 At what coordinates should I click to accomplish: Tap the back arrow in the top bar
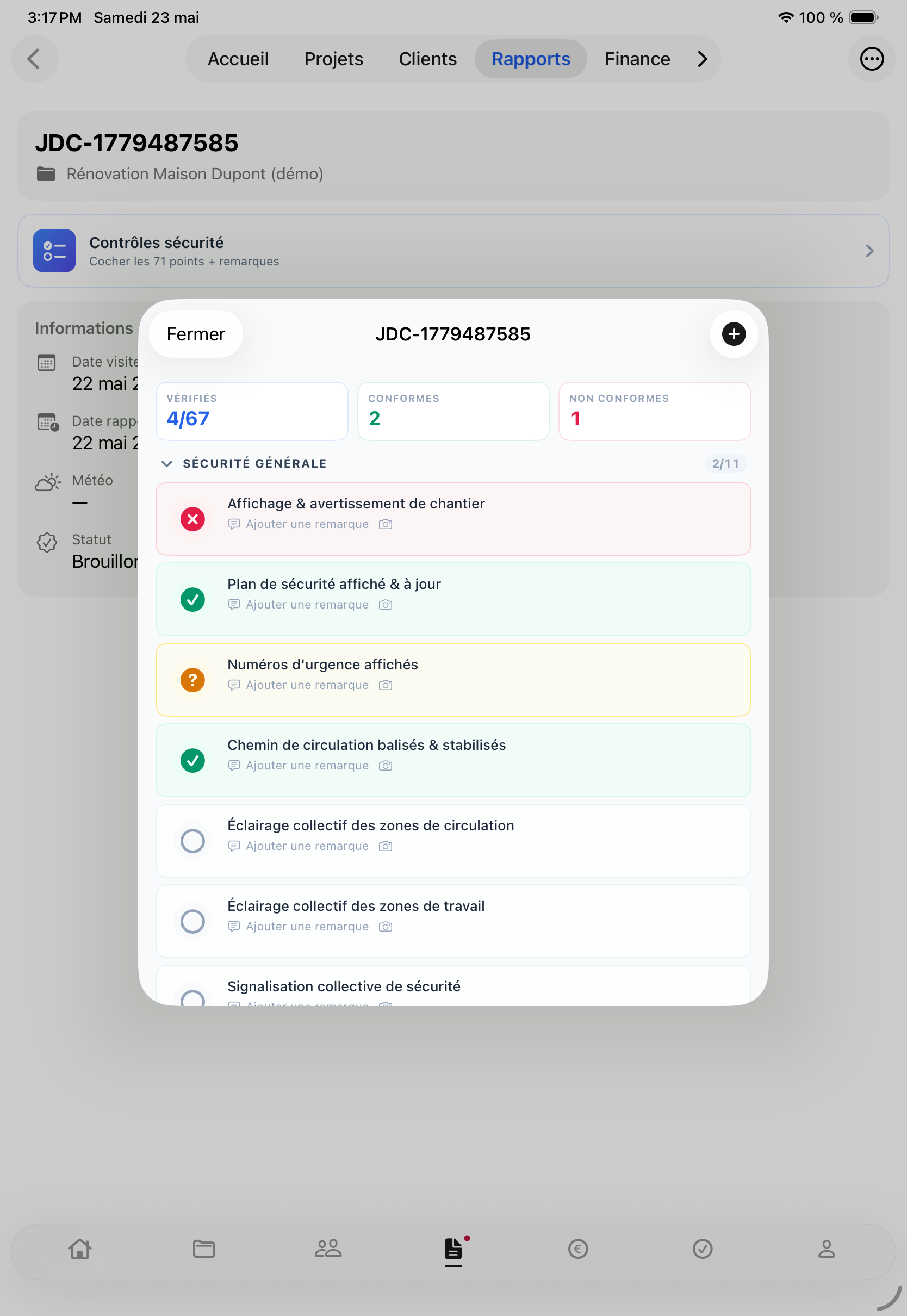click(x=34, y=59)
